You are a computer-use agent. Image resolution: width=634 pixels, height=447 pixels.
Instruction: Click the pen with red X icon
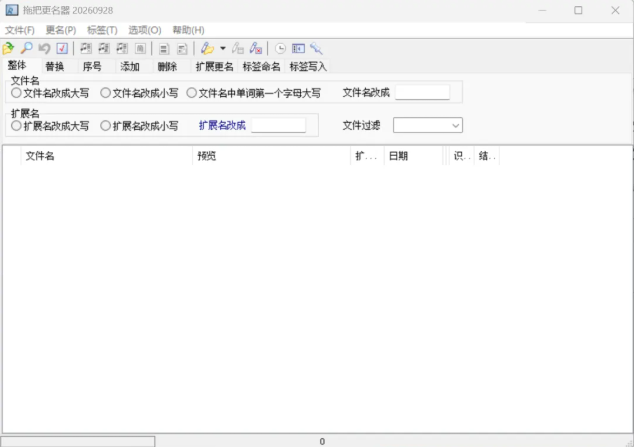click(x=256, y=48)
